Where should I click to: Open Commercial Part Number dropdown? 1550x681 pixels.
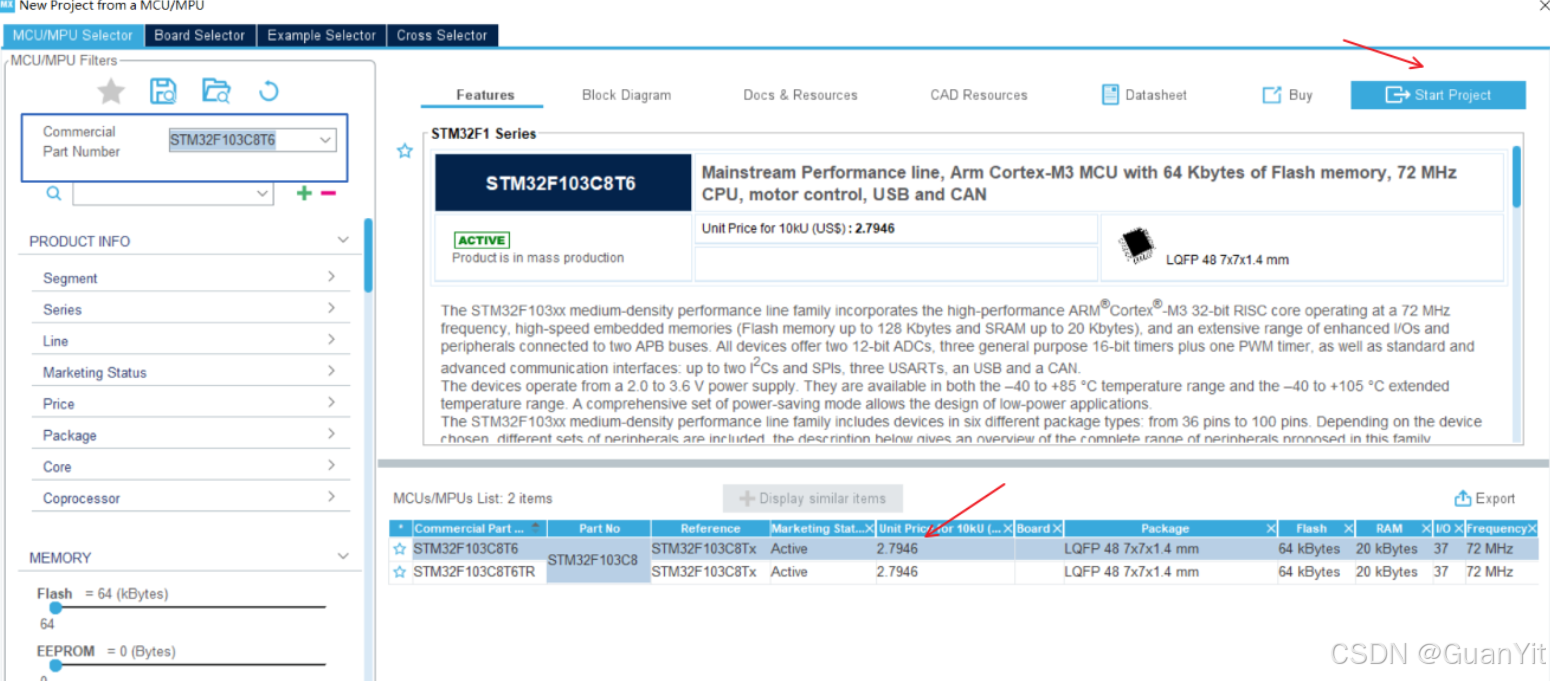pyautogui.click(x=325, y=140)
